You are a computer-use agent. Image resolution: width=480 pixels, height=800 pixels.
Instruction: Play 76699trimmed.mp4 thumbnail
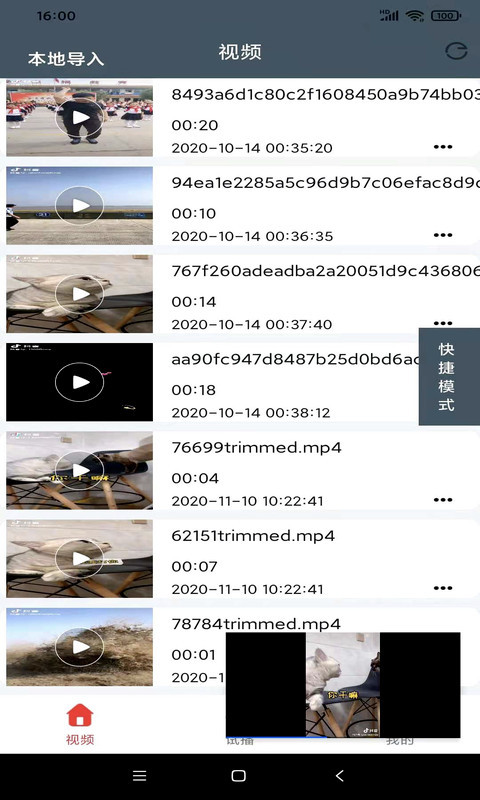80,470
